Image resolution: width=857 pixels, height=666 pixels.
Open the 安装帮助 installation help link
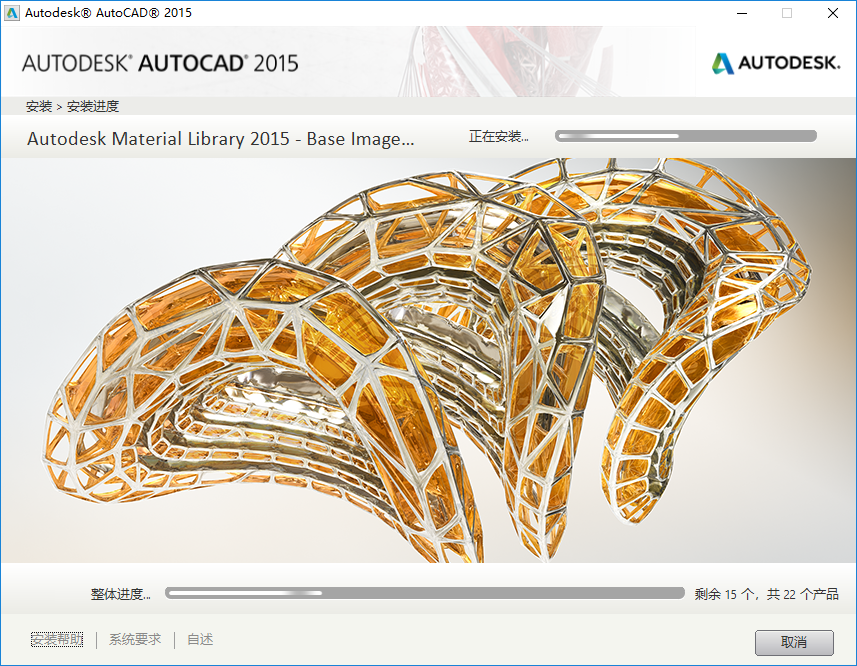tap(55, 639)
